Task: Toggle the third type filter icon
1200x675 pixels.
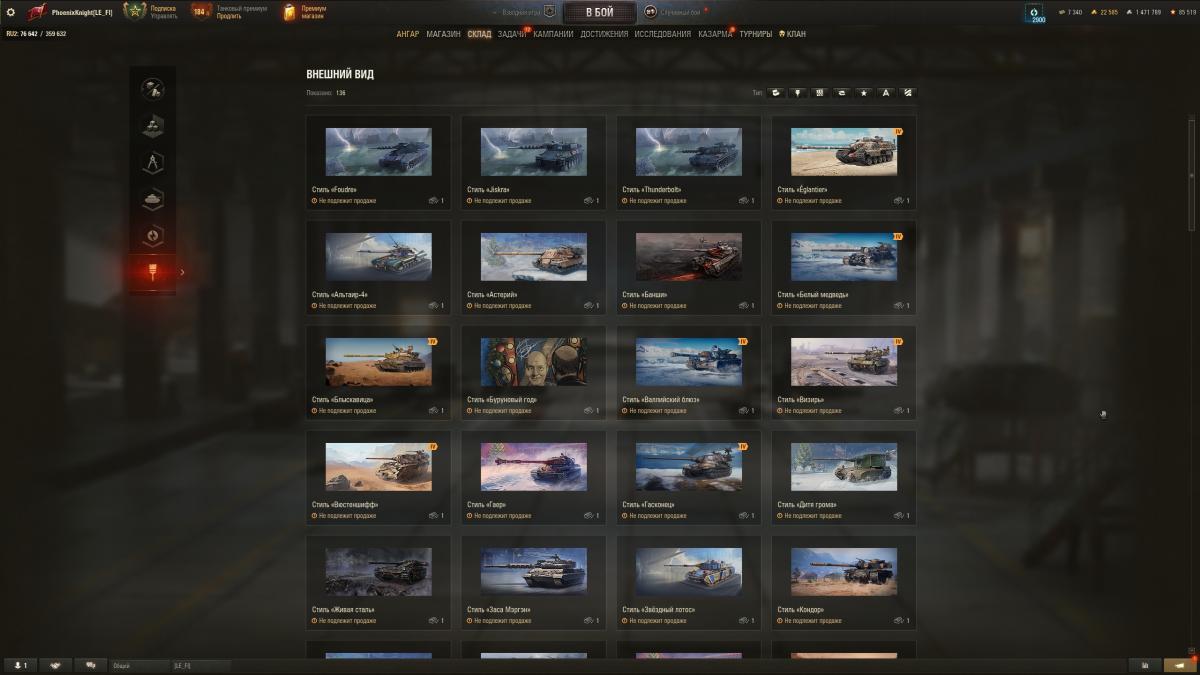Action: point(820,93)
